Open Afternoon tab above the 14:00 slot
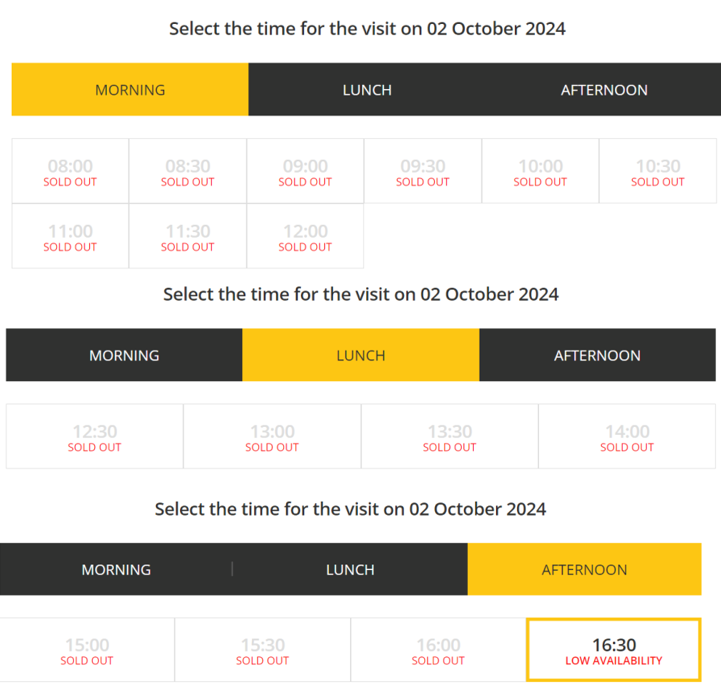This screenshot has width=721, height=693. click(x=597, y=355)
